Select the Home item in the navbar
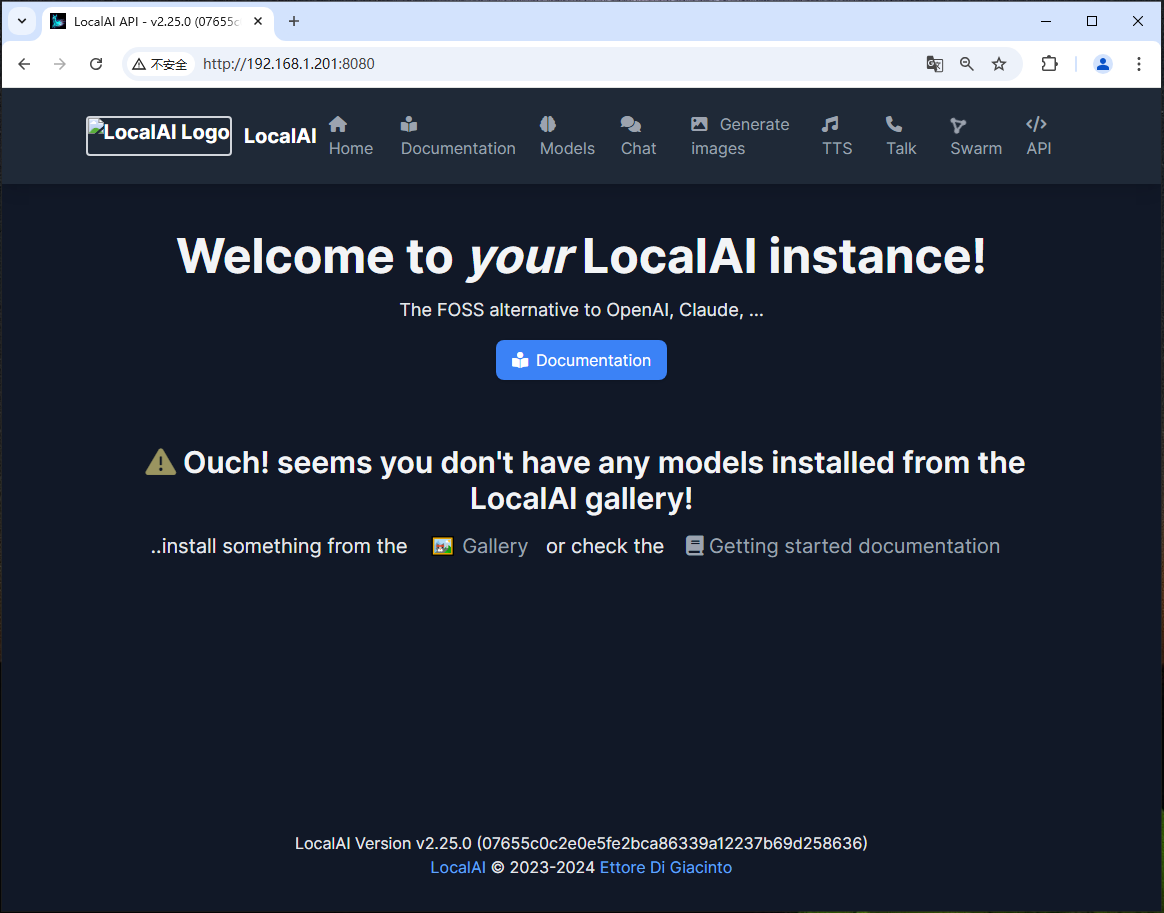The height and width of the screenshot is (913, 1164). click(350, 136)
